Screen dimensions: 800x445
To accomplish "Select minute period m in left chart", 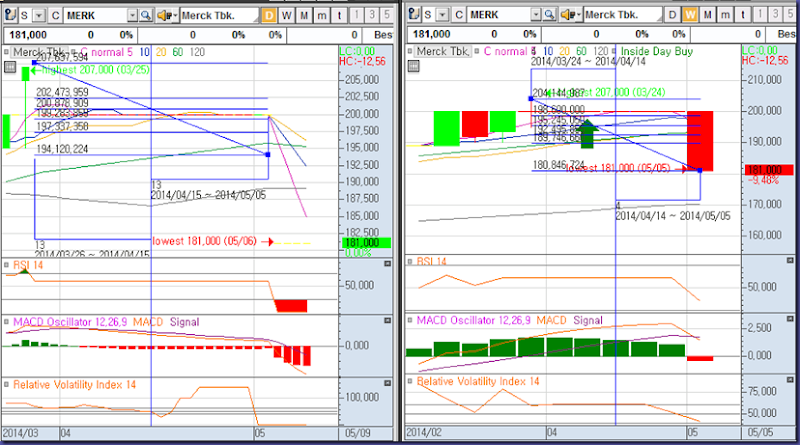I will pyautogui.click(x=322, y=15).
